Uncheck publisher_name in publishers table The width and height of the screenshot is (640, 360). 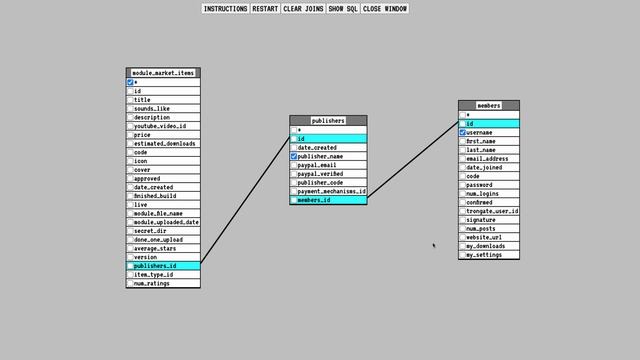click(x=294, y=156)
